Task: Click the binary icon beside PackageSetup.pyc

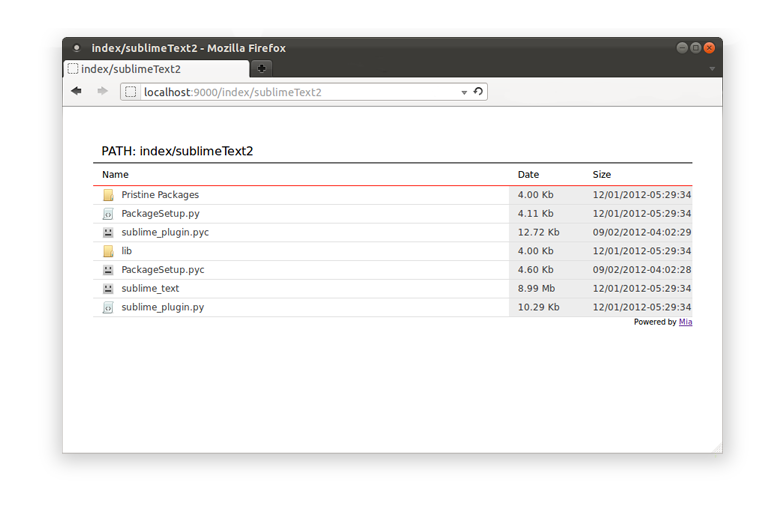Action: [x=108, y=270]
